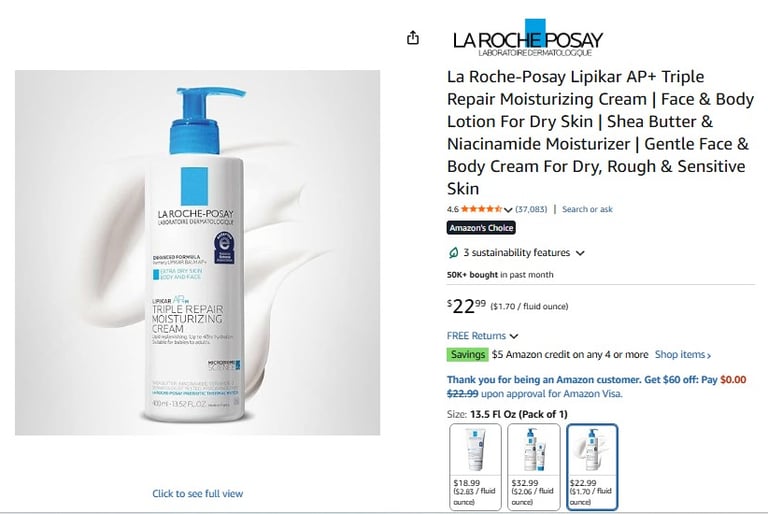Image resolution: width=768 pixels, height=514 pixels.
Task: Select the $22.99 pump bottle size option
Action: [592, 467]
